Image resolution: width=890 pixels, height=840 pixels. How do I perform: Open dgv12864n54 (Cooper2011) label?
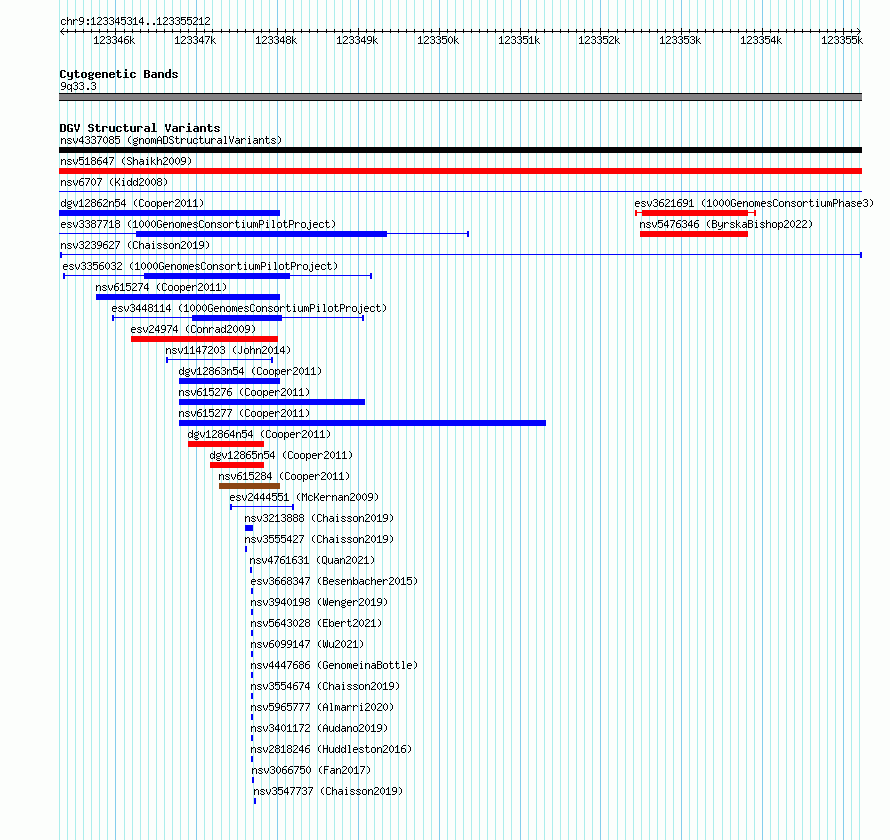pyautogui.click(x=259, y=434)
